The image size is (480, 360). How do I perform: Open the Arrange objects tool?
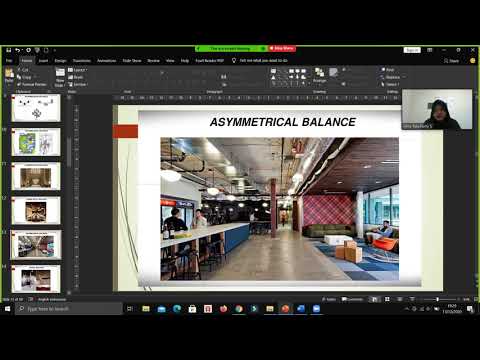pos(319,76)
